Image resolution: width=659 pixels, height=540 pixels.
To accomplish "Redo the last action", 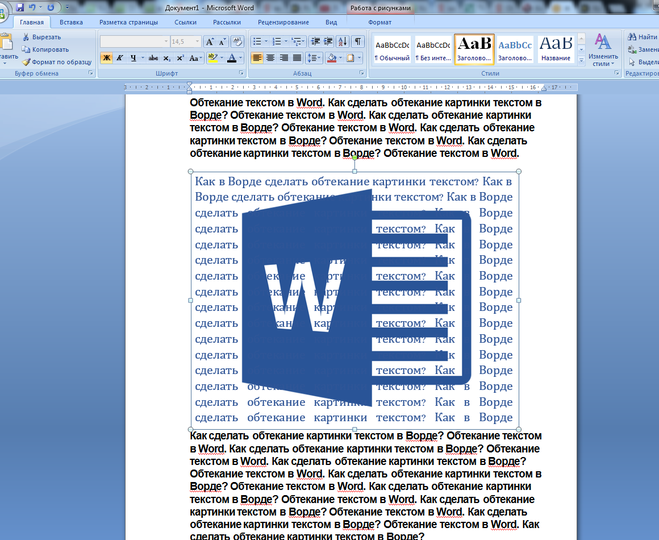I will (x=50, y=8).
